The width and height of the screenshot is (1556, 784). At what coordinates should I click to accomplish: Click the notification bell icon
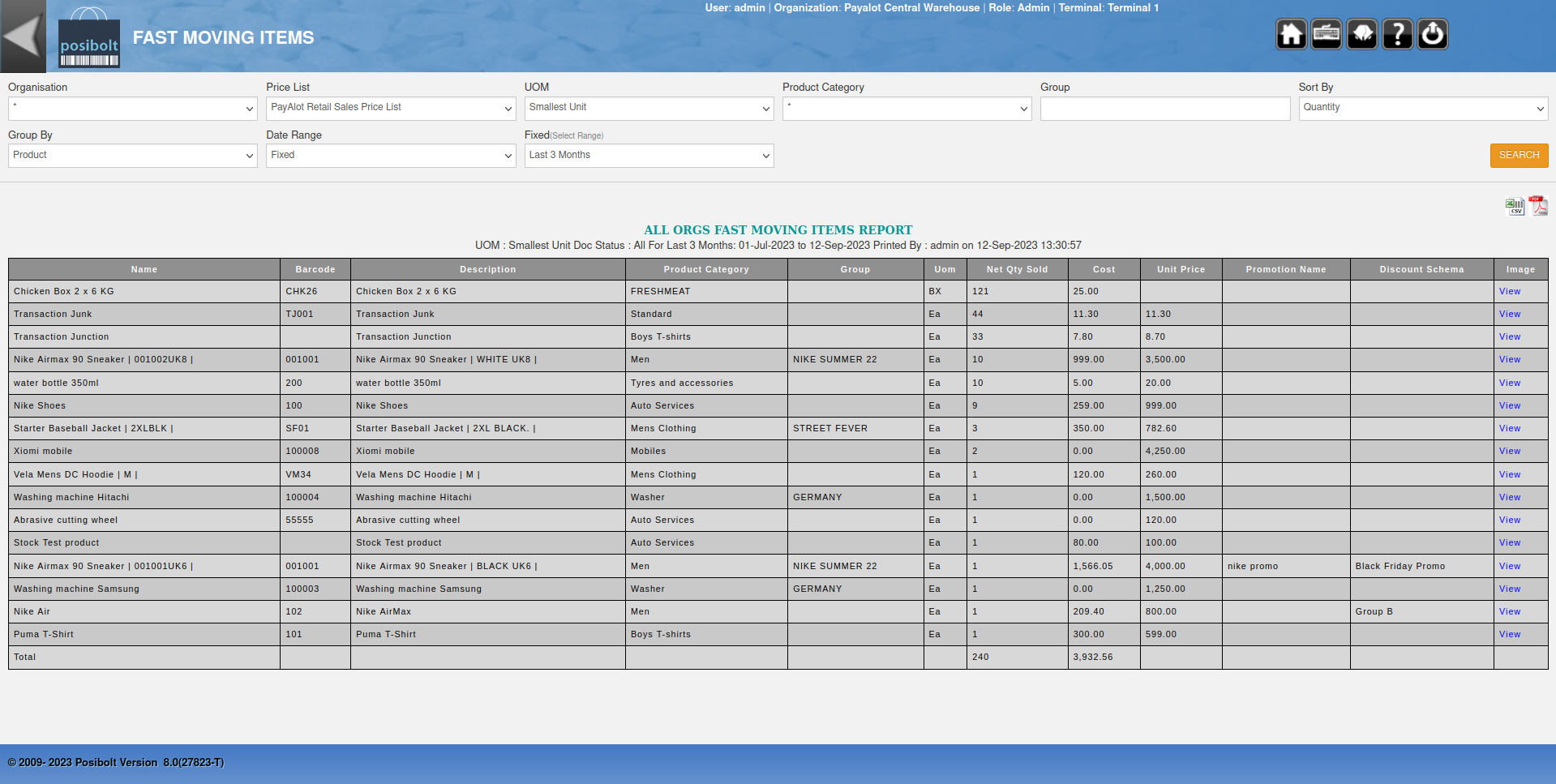coord(1362,35)
